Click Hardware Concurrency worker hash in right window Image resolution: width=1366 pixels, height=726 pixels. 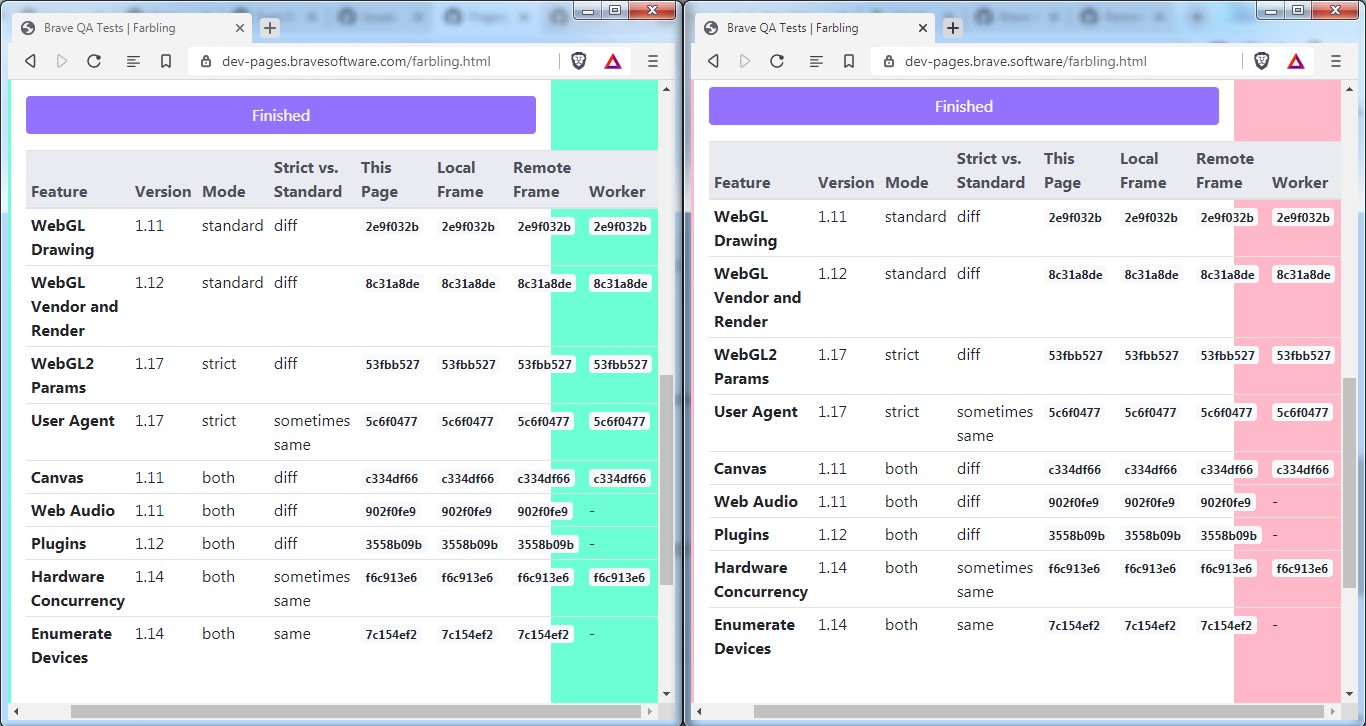[x=1301, y=569]
